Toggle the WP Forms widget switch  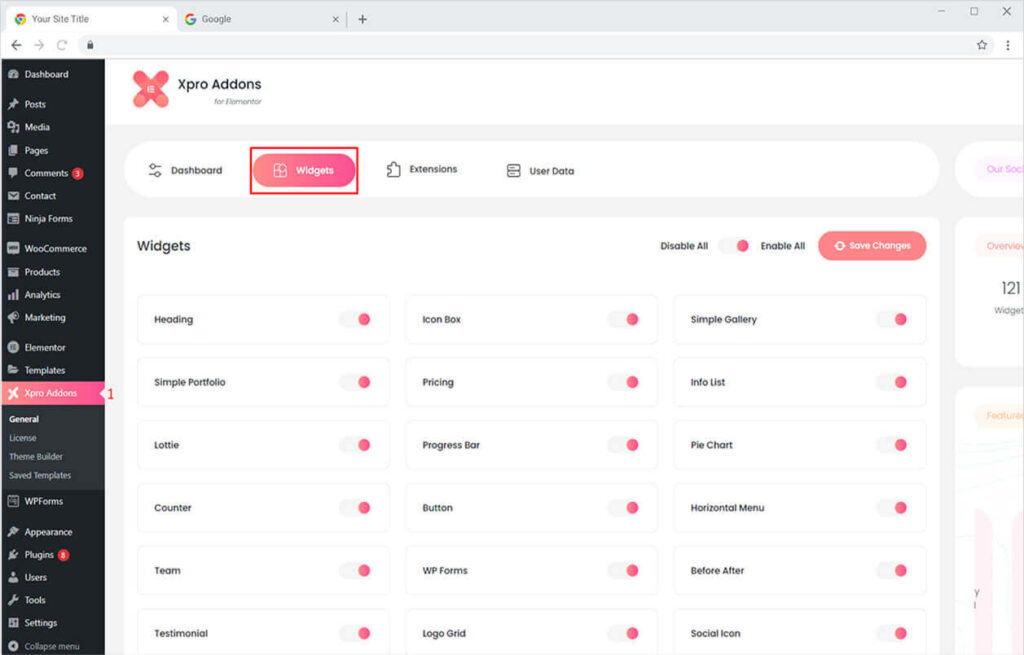[624, 571]
